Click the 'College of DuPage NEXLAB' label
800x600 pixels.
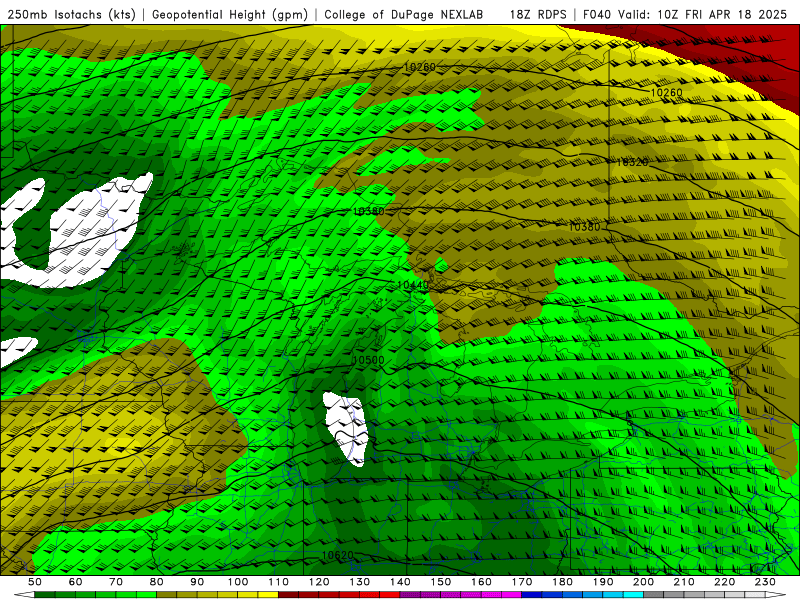pos(404,15)
